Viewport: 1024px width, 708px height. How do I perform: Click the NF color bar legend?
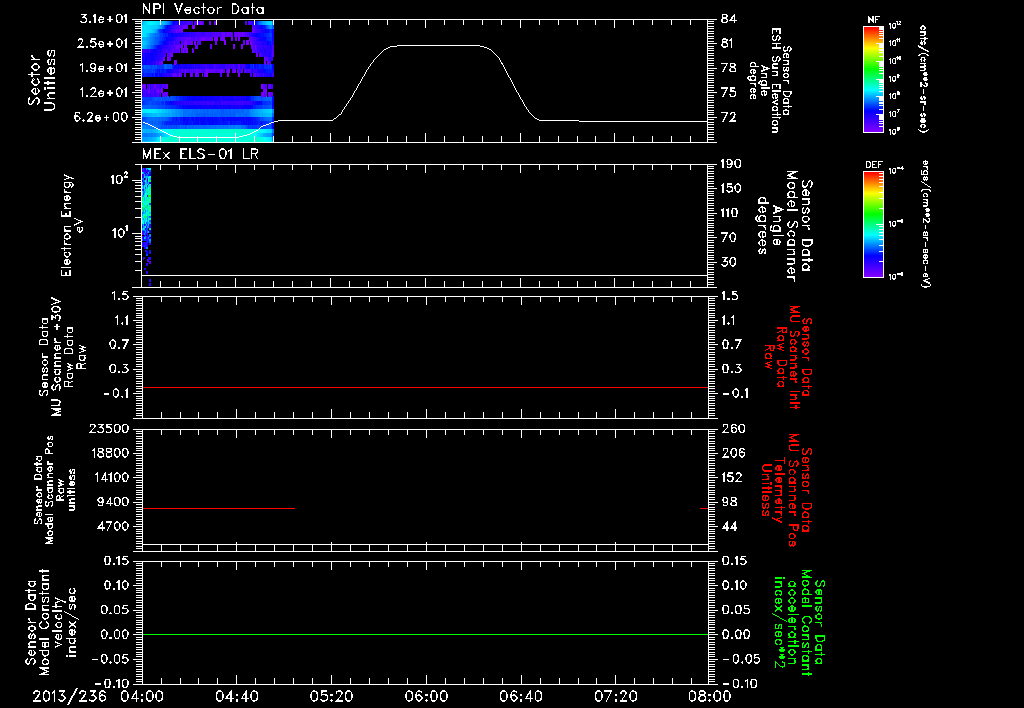(873, 78)
